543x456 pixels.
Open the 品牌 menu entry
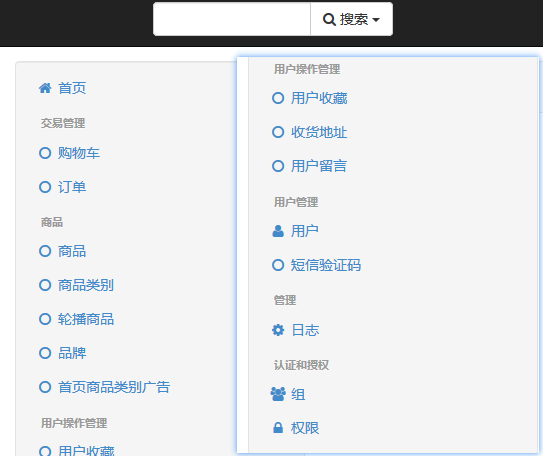click(x=72, y=353)
